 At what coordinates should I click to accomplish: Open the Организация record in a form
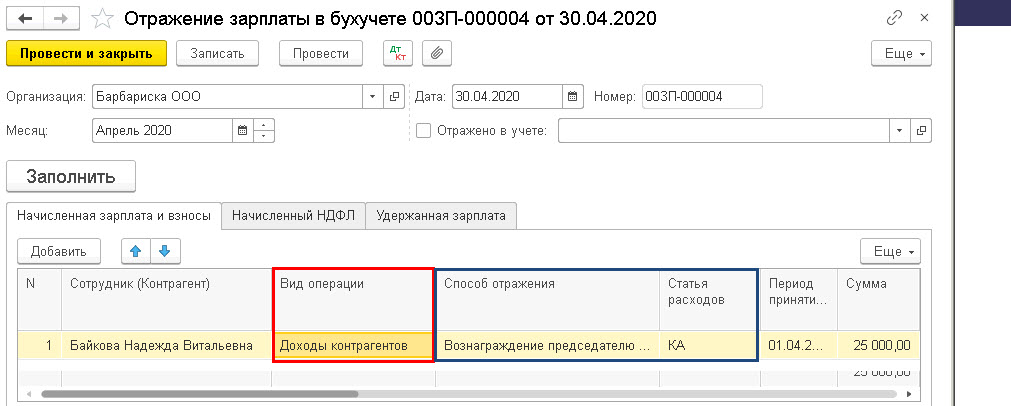pyautogui.click(x=393, y=97)
